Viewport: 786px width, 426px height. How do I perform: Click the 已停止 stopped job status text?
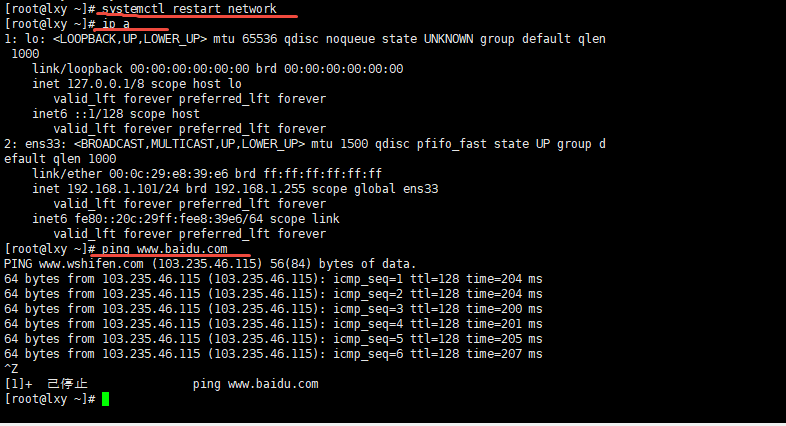67,384
